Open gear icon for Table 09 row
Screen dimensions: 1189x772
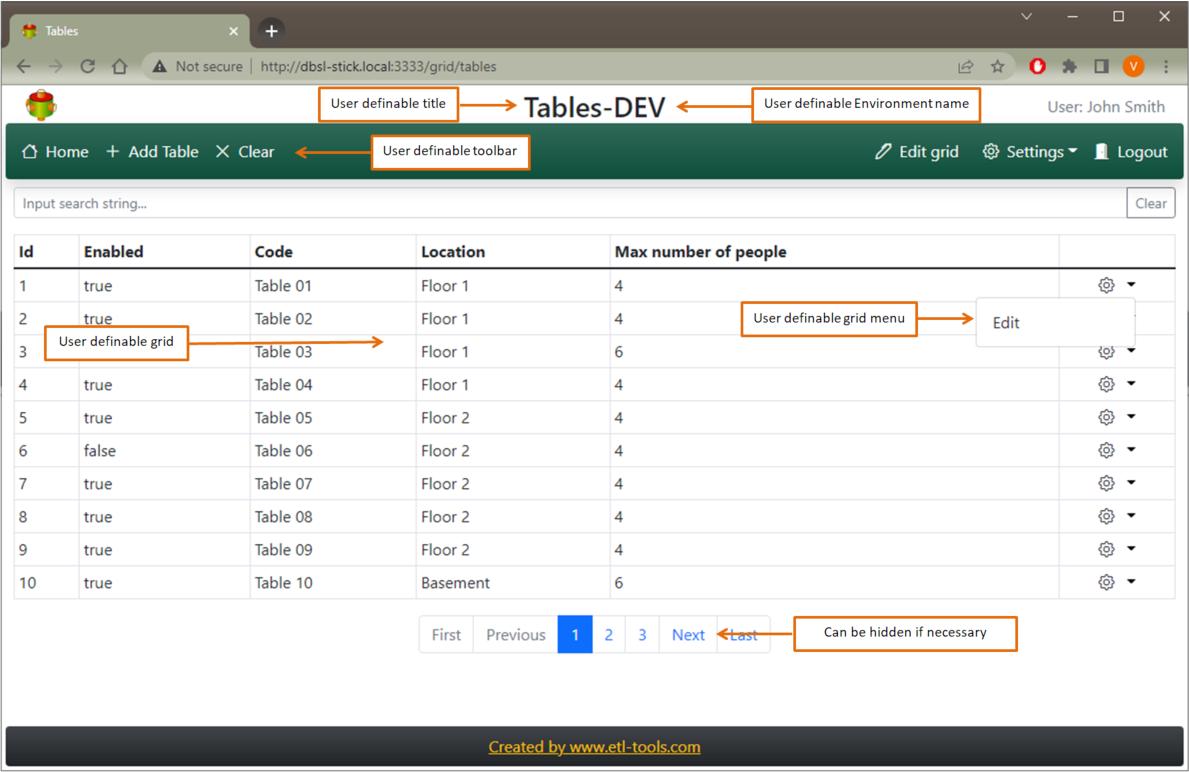[x=1106, y=549]
